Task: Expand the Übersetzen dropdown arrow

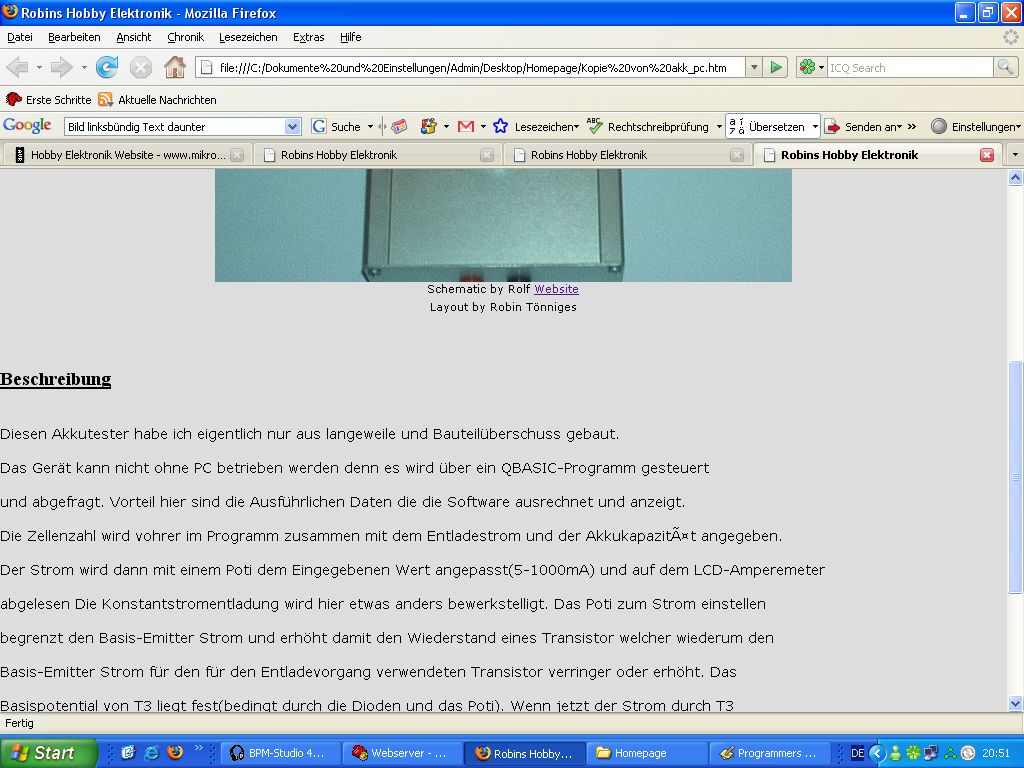Action: click(814, 126)
